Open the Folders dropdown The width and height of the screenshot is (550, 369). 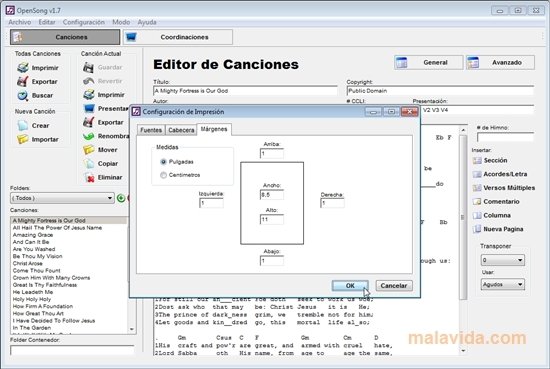[x=62, y=198]
